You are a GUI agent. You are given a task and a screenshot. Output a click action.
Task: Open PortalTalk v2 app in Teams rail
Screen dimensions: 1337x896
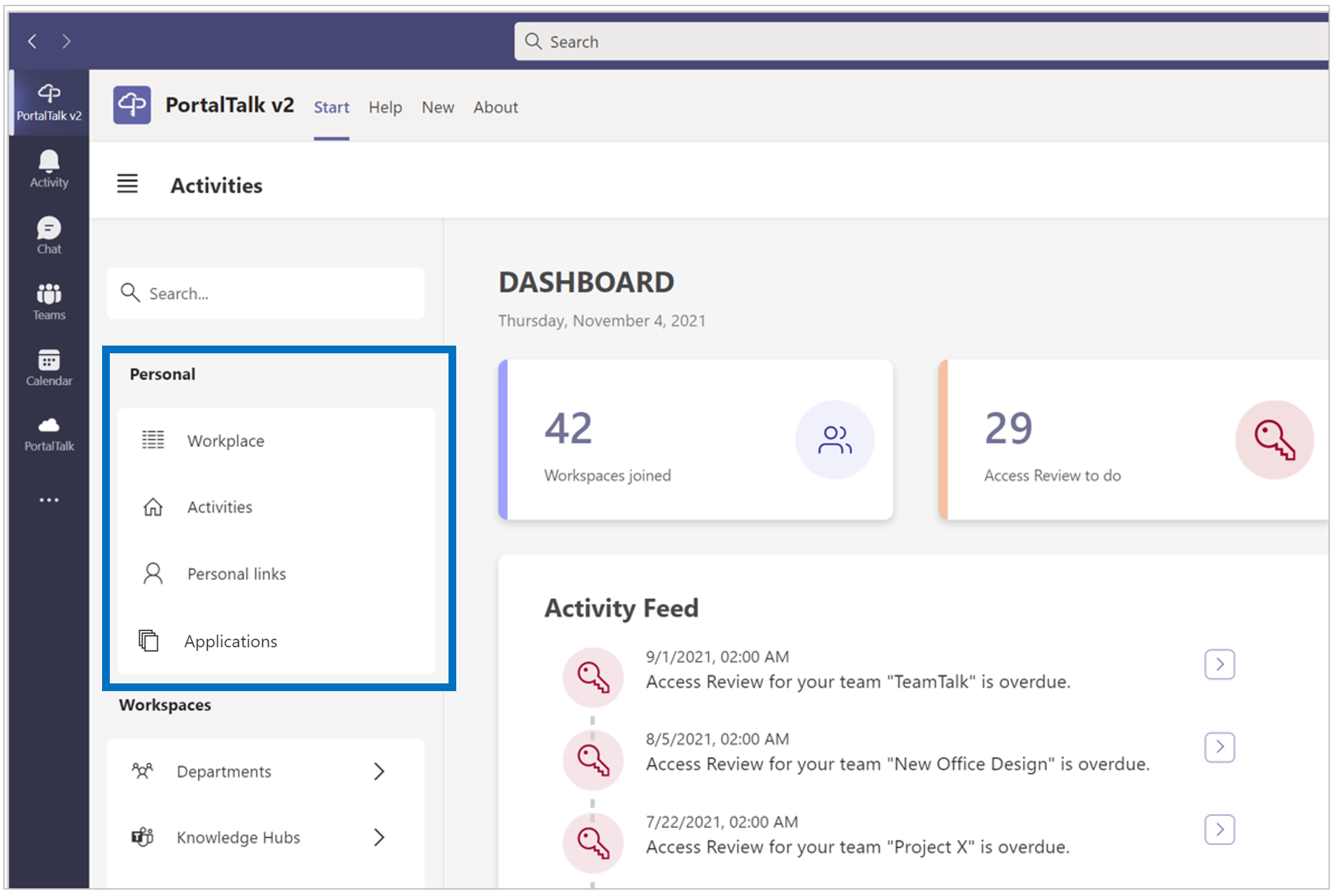point(49,103)
